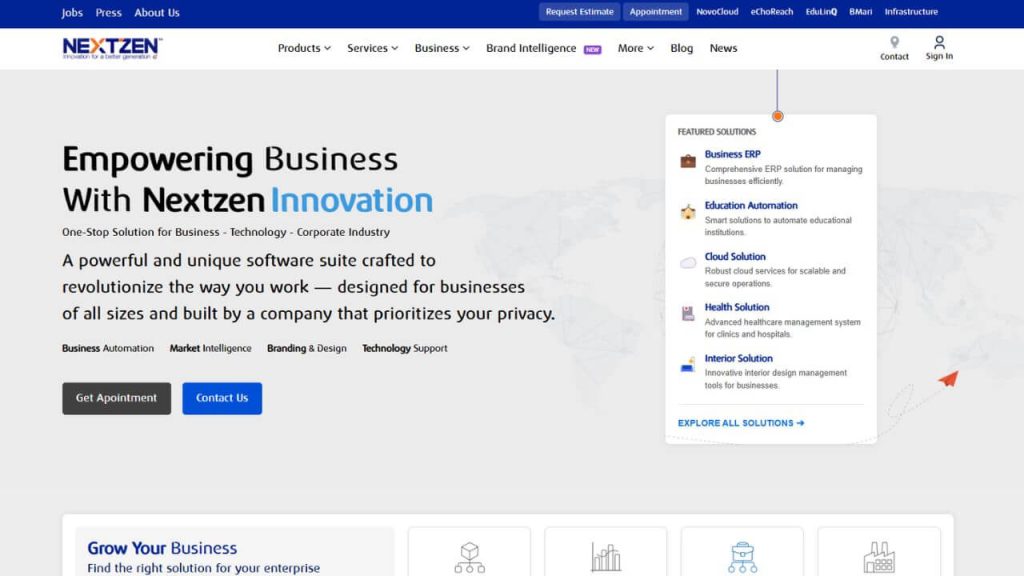Click the Get Apointment button
Viewport: 1024px width, 576px height.
click(x=116, y=398)
